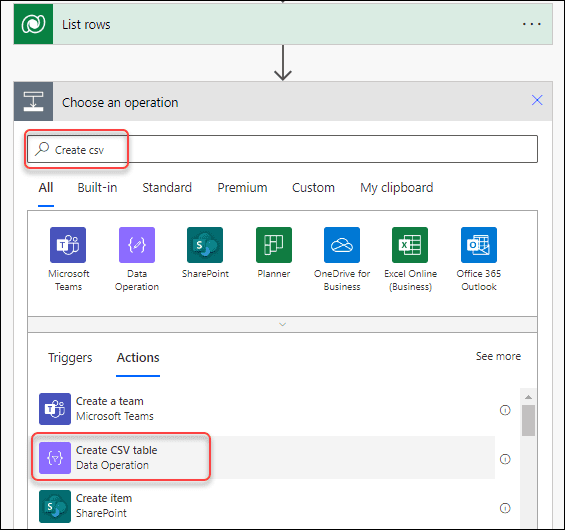
Task: Show info for Create CSV table
Action: point(505,459)
